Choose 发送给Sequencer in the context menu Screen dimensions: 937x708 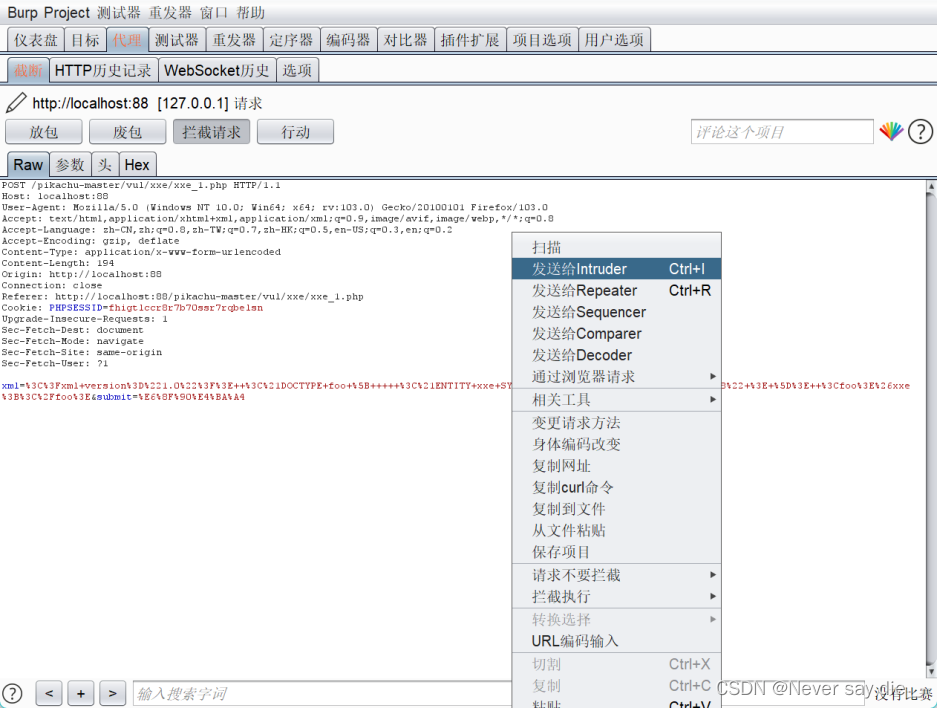tap(617, 312)
